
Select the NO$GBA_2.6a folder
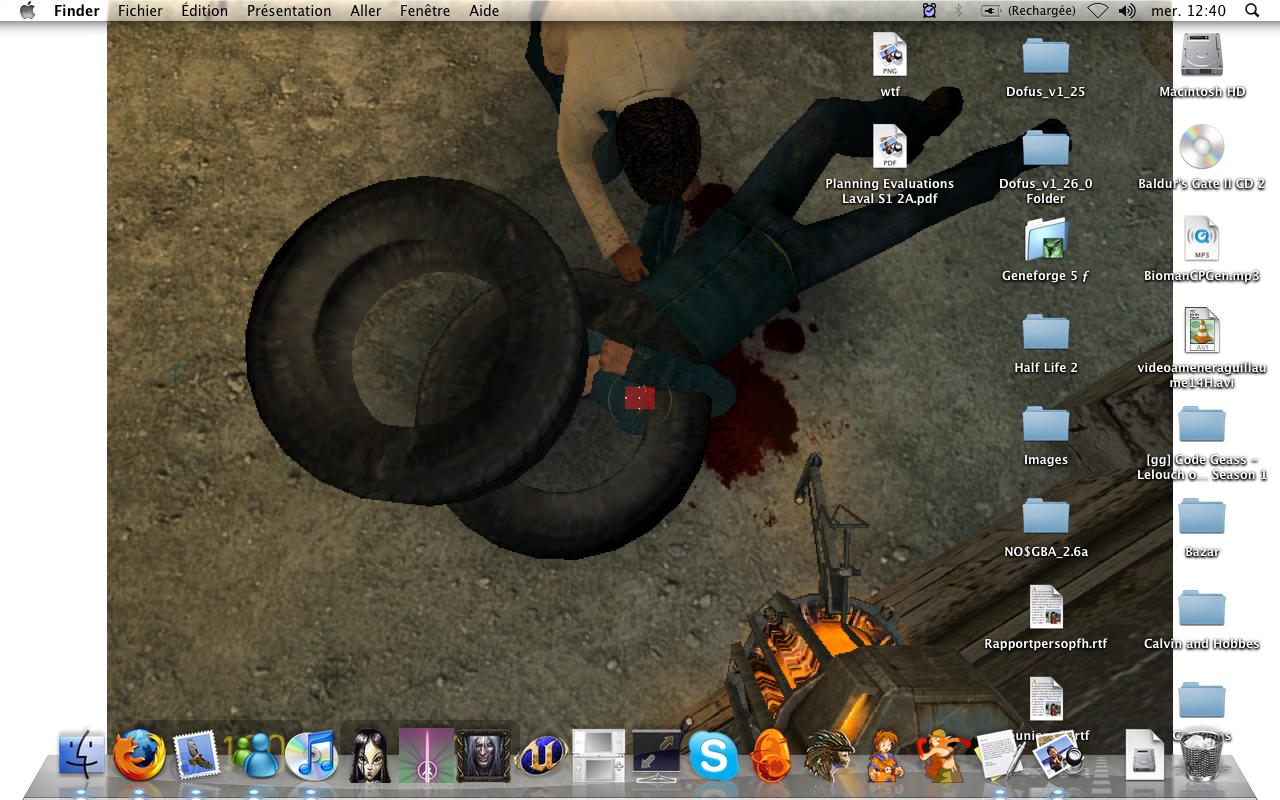[1046, 516]
